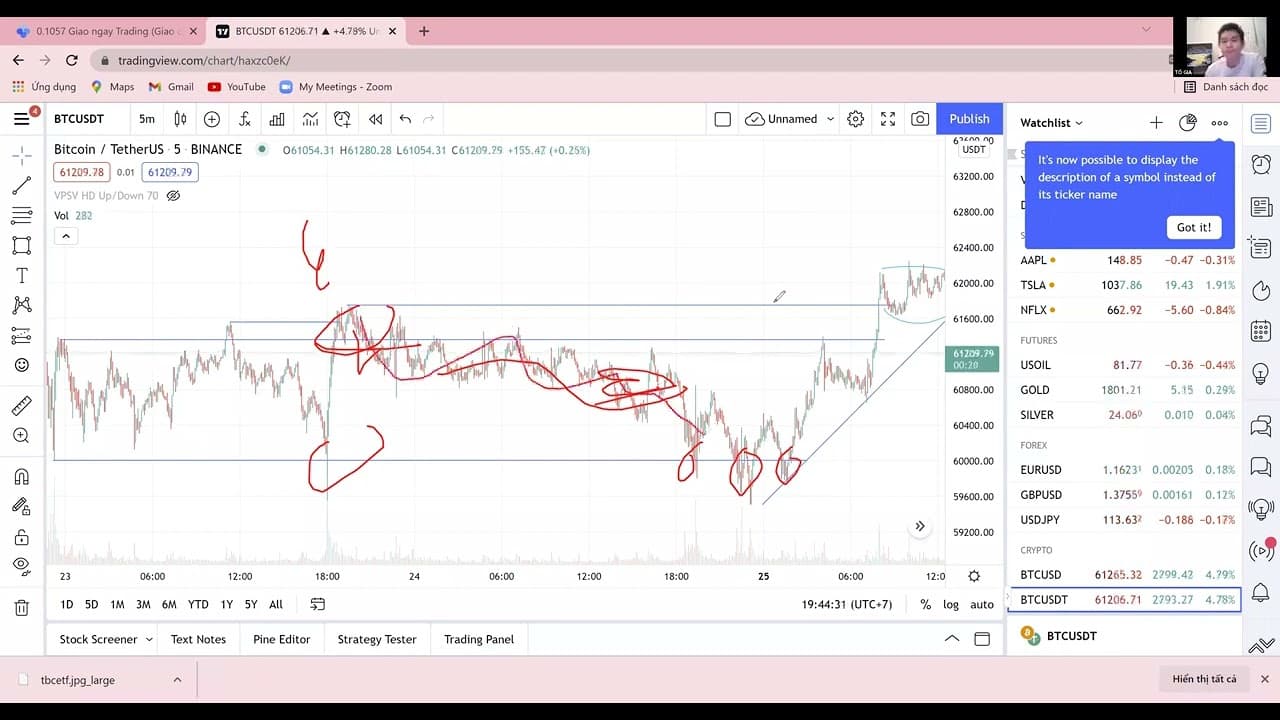Open the USDT currency selector

tap(974, 150)
